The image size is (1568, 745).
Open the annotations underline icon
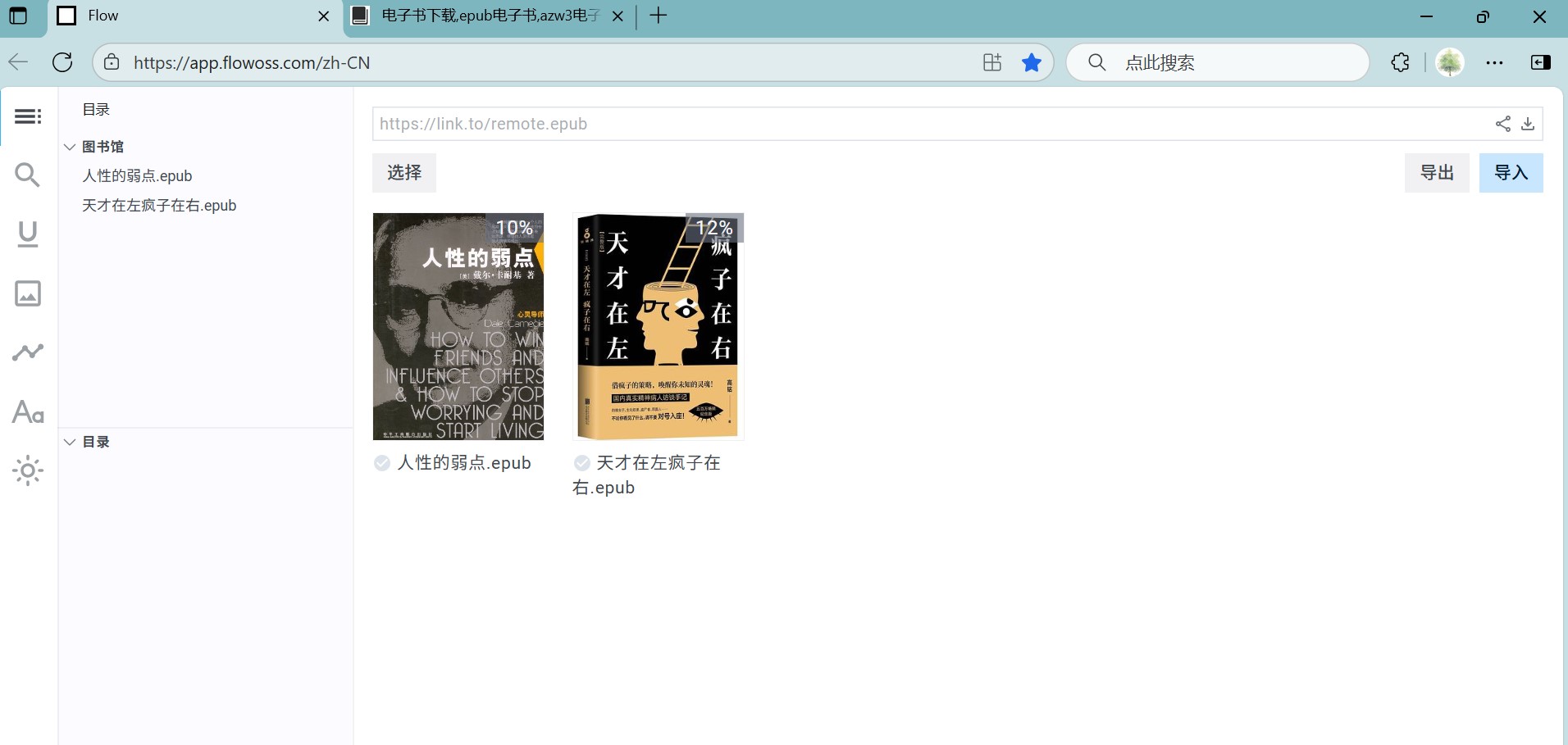coord(28,234)
